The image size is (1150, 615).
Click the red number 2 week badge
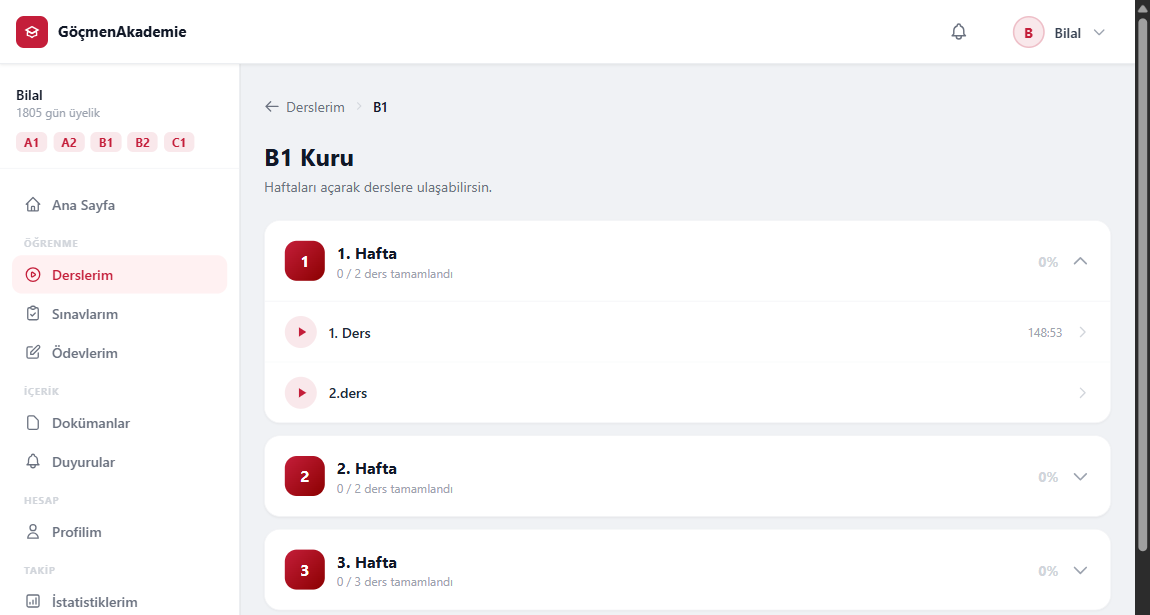(304, 476)
